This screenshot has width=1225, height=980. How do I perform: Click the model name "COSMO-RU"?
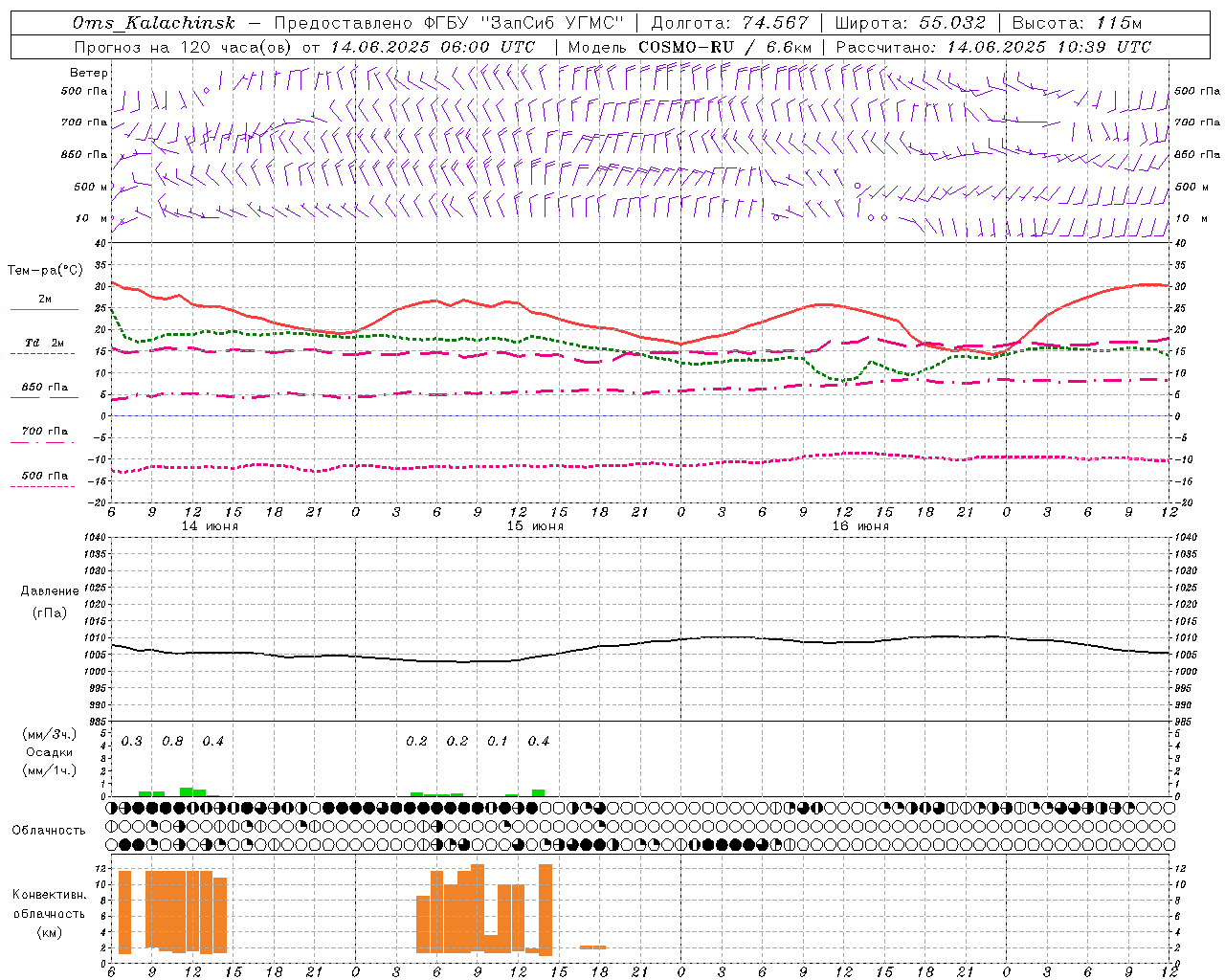coord(686,47)
